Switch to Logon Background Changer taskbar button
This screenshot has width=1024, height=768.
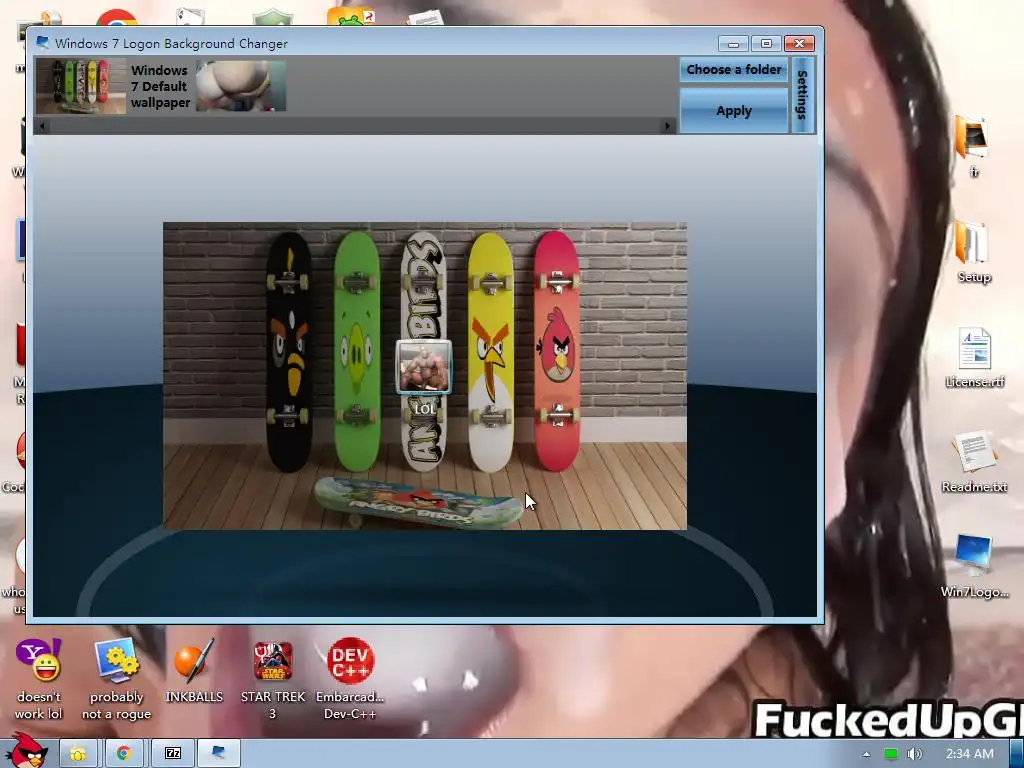pos(219,754)
